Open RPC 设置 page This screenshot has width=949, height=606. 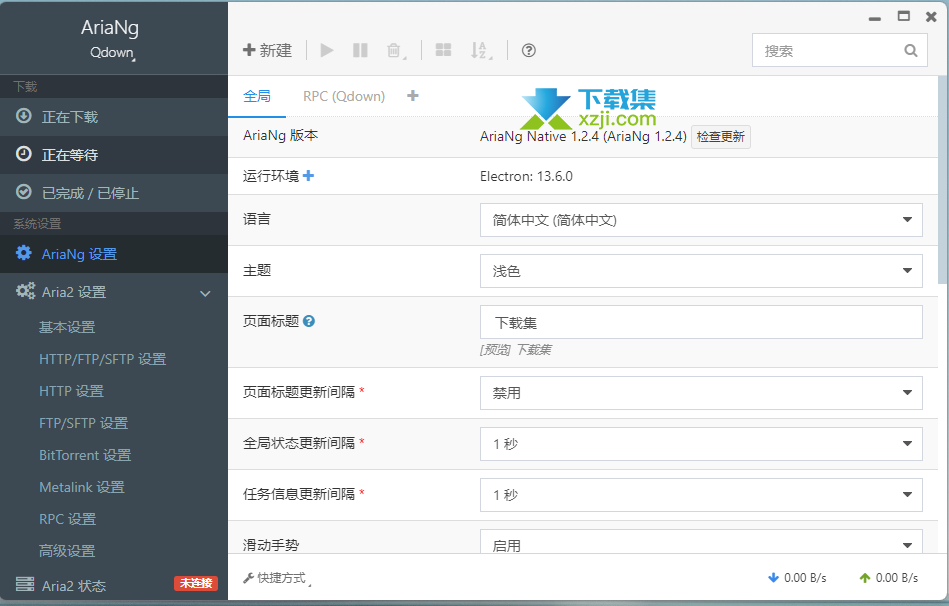(x=68, y=519)
